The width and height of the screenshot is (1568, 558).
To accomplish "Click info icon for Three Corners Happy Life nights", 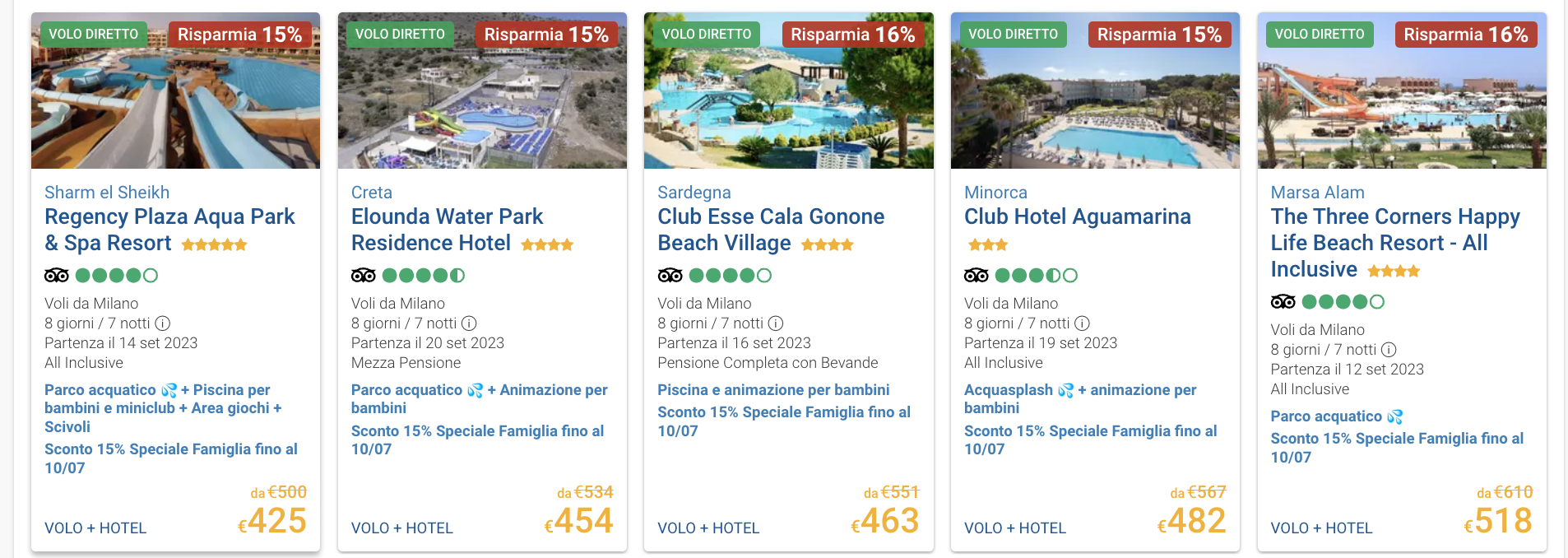I will click(x=1389, y=350).
